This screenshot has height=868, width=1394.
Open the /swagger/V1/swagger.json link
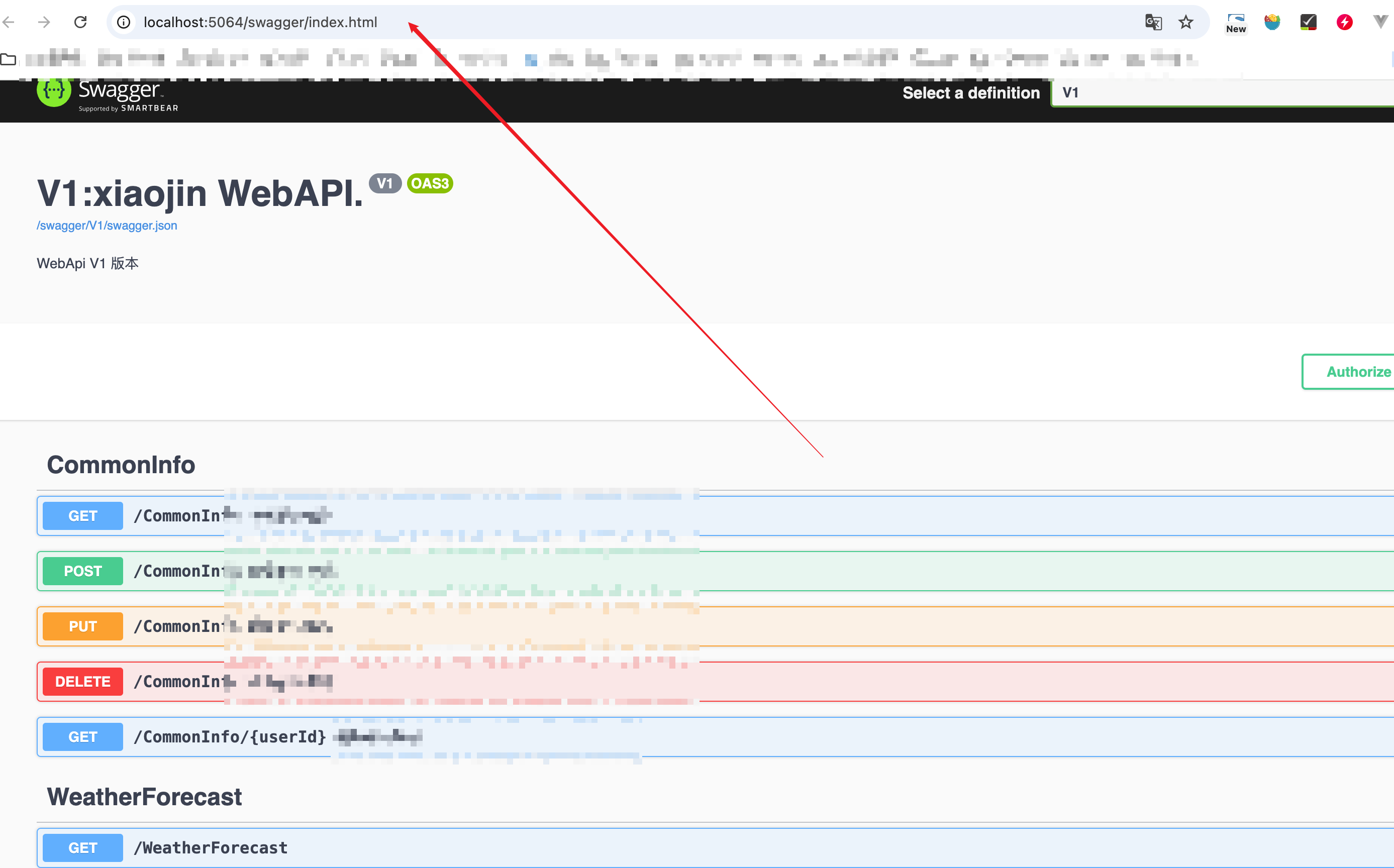[x=107, y=225]
